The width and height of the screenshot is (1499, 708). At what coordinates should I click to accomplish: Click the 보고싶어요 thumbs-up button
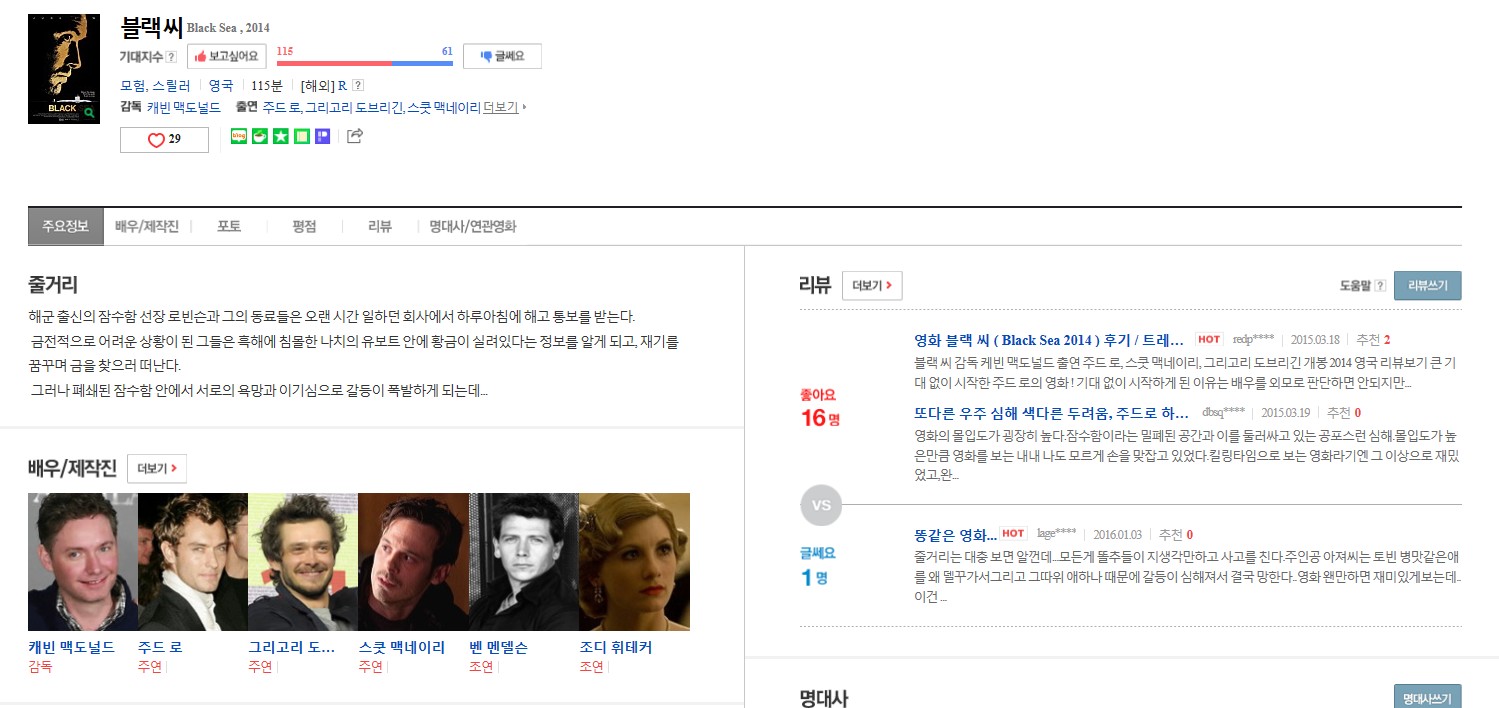pyautogui.click(x=227, y=56)
